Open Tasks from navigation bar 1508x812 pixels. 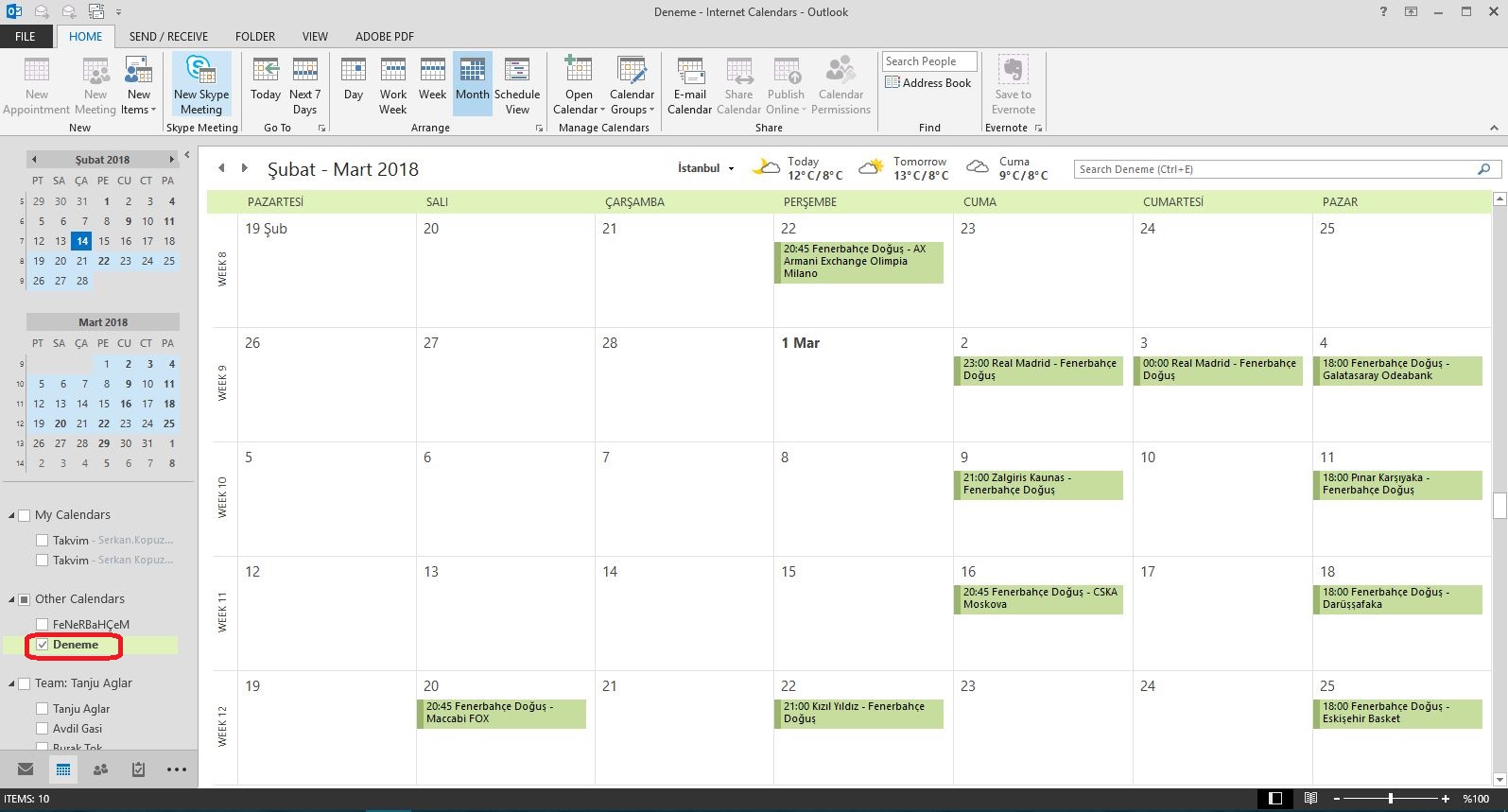(138, 769)
